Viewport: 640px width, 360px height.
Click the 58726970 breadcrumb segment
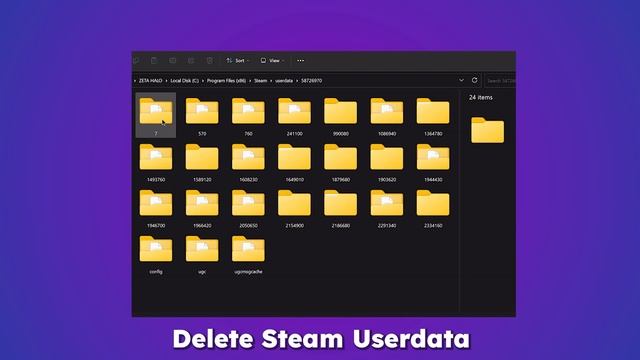tap(311, 81)
